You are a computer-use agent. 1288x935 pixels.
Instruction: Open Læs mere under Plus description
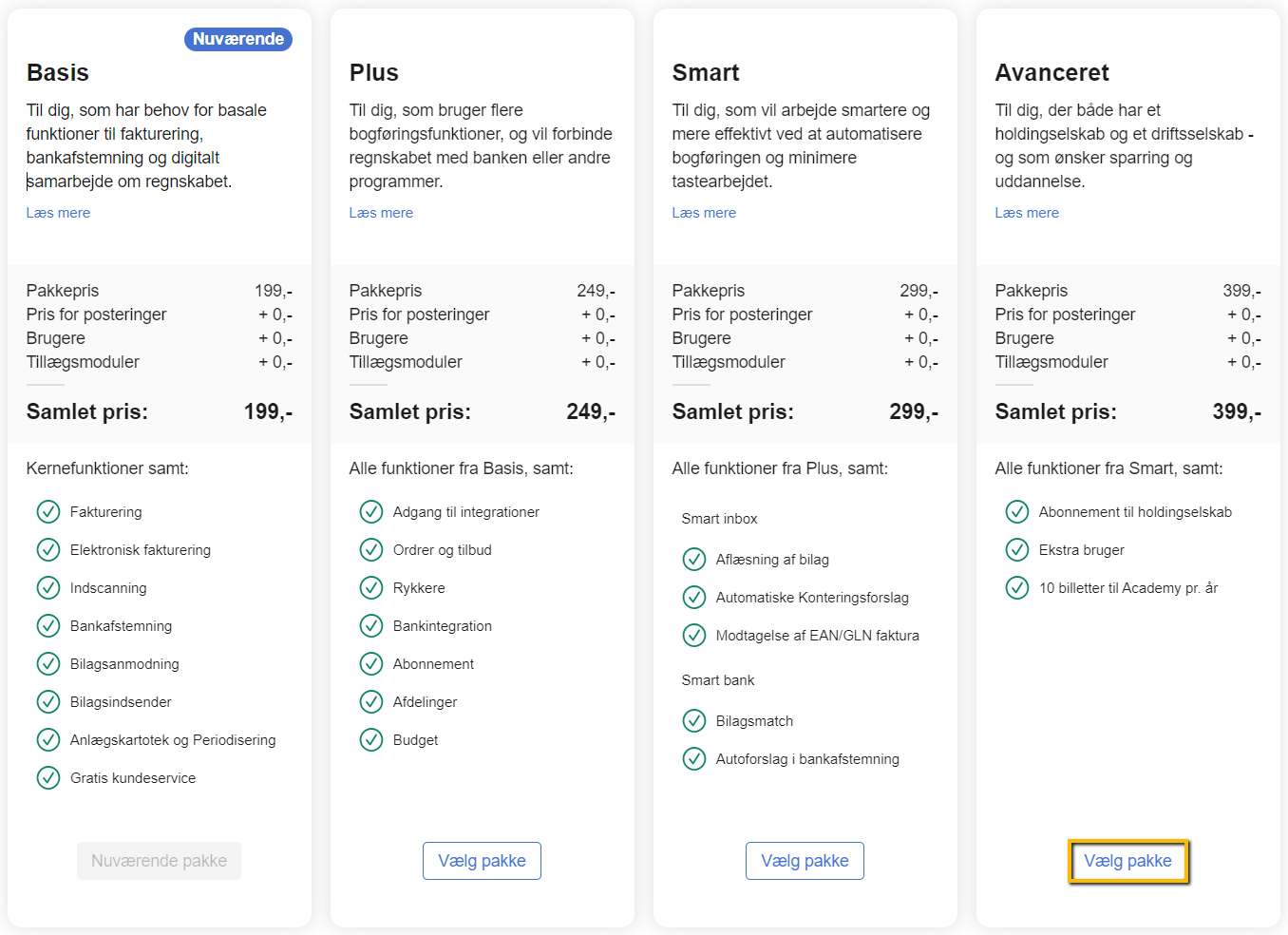pos(381,213)
